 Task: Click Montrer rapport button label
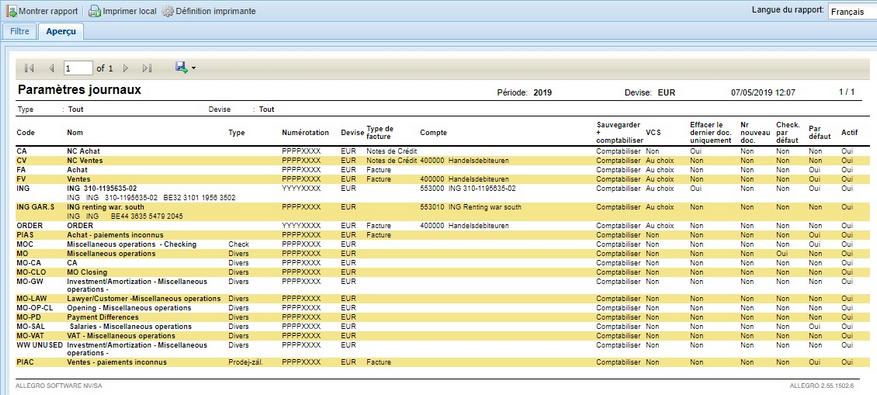(48, 11)
